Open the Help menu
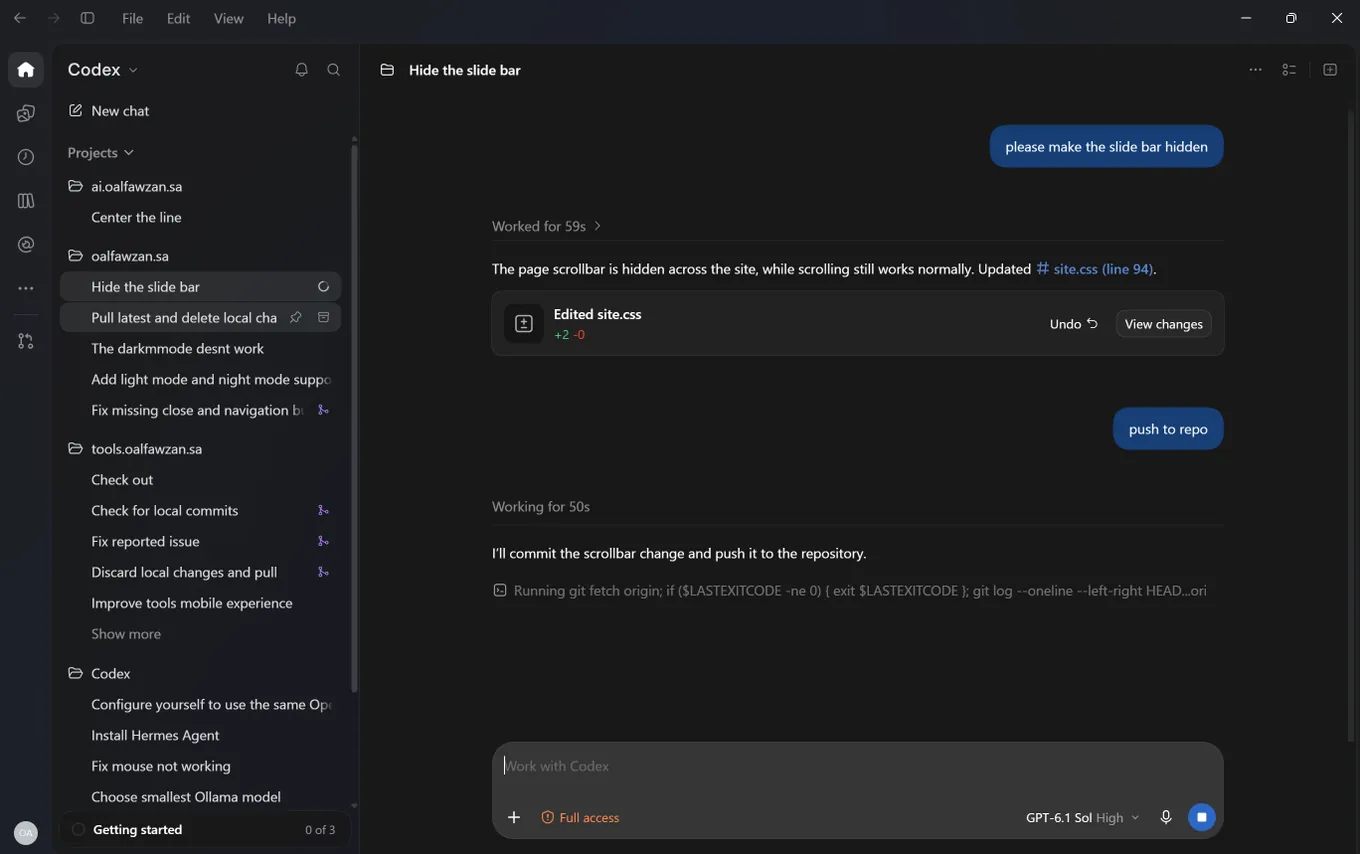This screenshot has height=854, width=1360. [281, 18]
